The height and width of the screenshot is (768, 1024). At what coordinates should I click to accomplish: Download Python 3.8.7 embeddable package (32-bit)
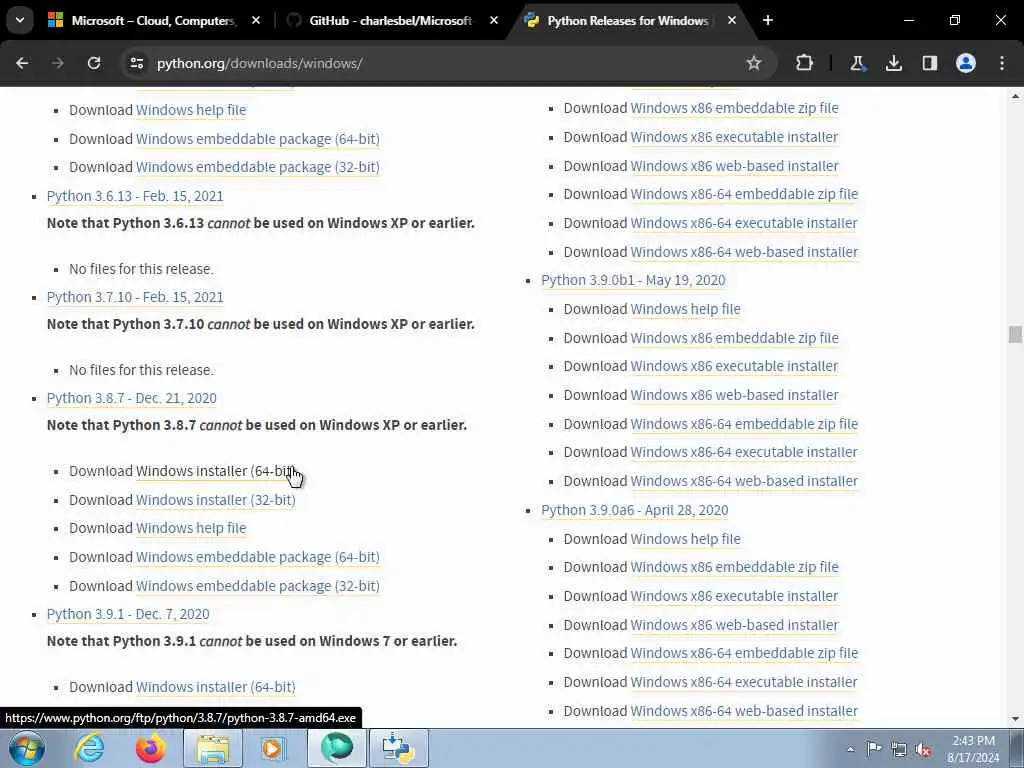pos(257,586)
